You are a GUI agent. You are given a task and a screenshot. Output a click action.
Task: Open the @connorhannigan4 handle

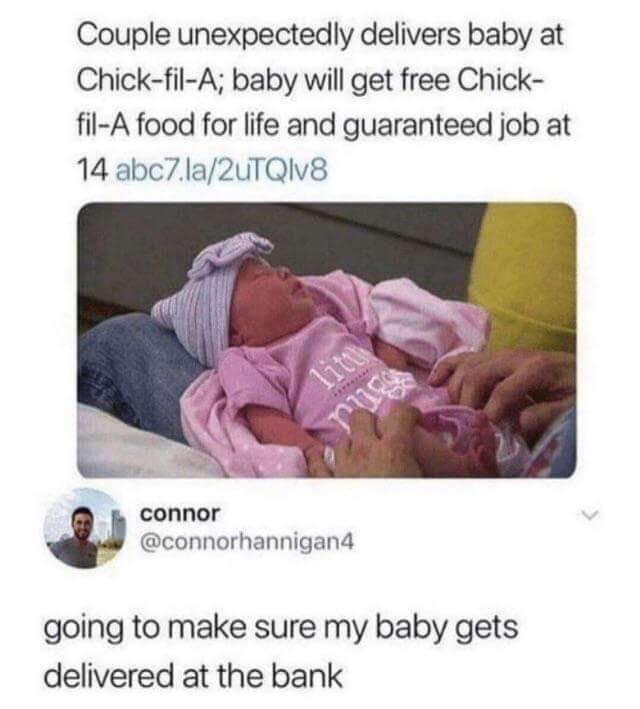tap(247, 542)
